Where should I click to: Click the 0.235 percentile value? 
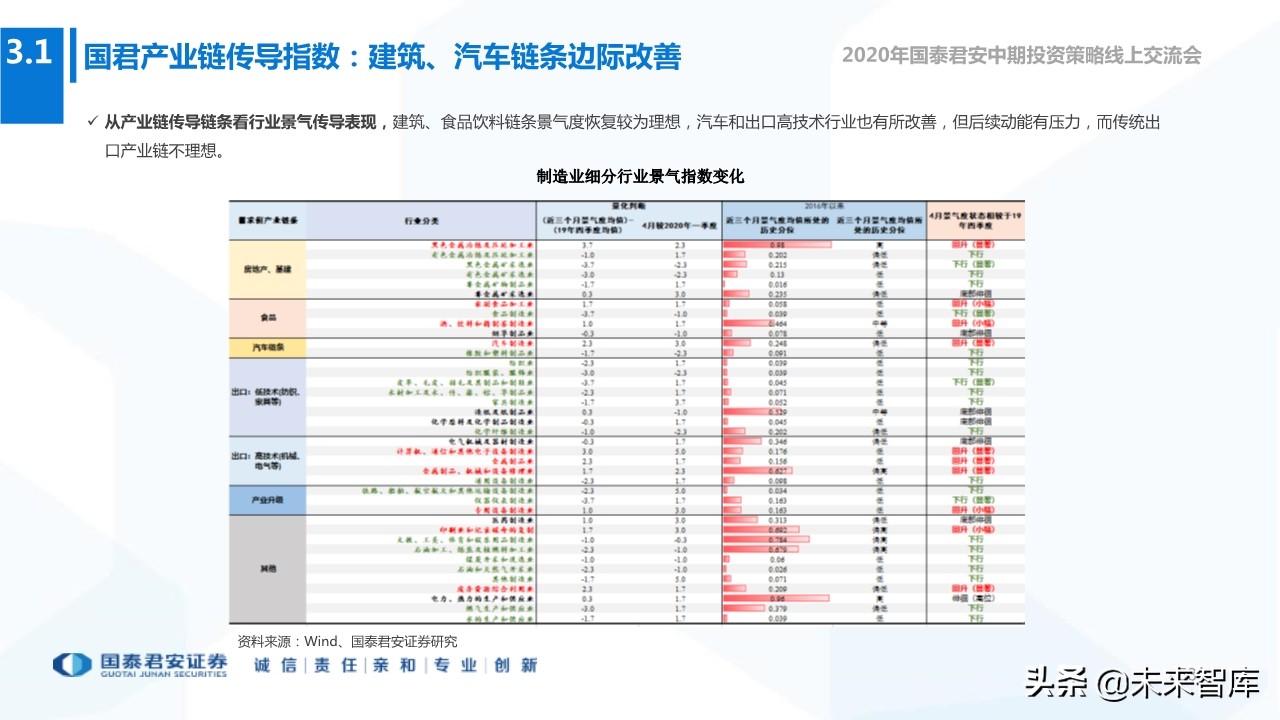(x=778, y=294)
